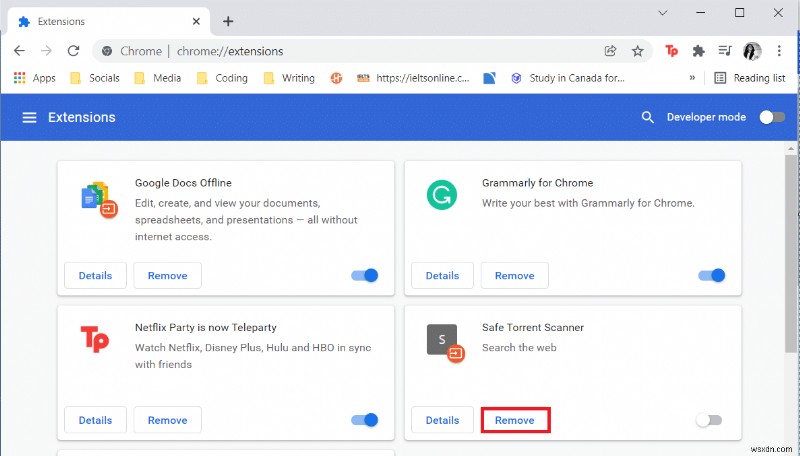Open Chrome's three-dot menu
The height and width of the screenshot is (456, 800).
pyautogui.click(x=779, y=50)
